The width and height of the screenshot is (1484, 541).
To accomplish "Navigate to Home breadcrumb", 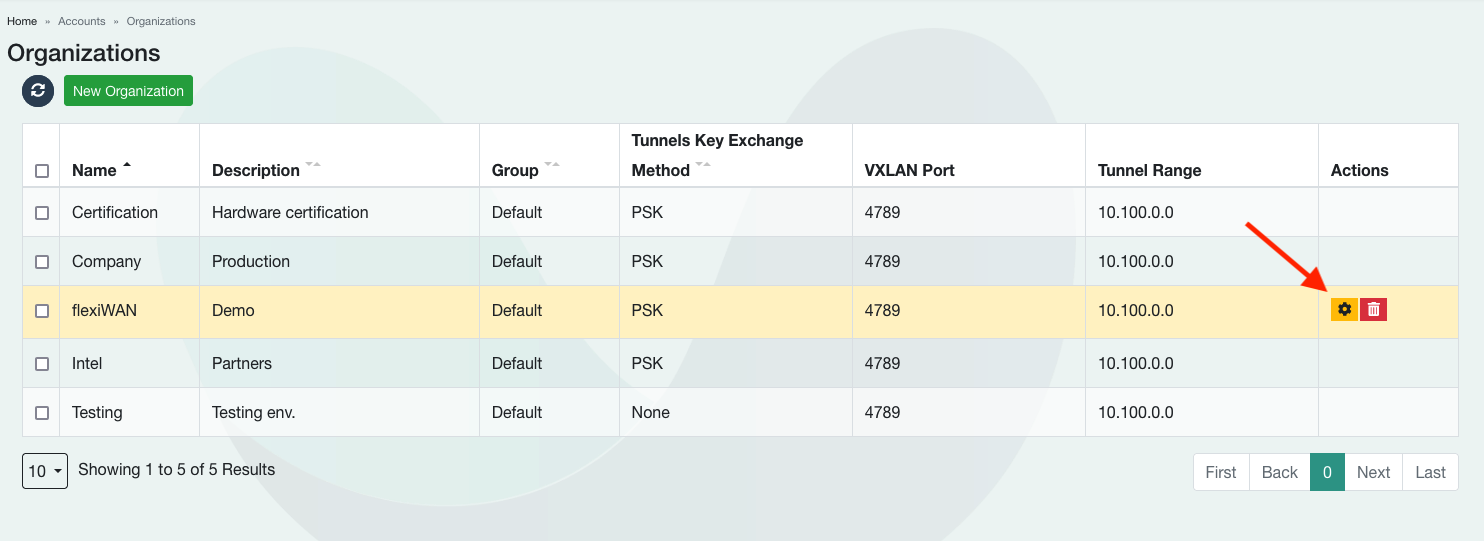I will [22, 21].
